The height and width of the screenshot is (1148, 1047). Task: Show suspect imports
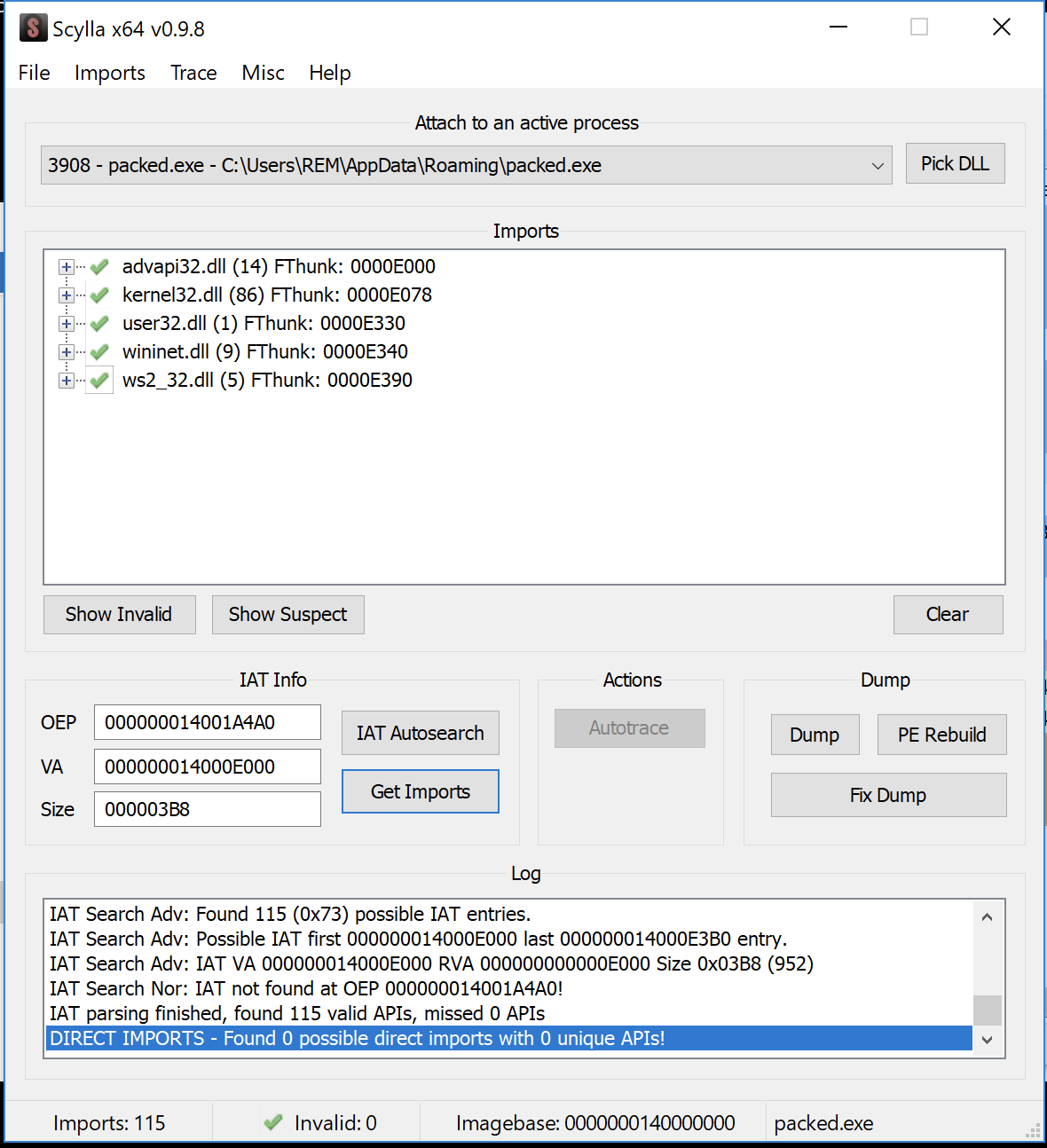click(x=288, y=615)
